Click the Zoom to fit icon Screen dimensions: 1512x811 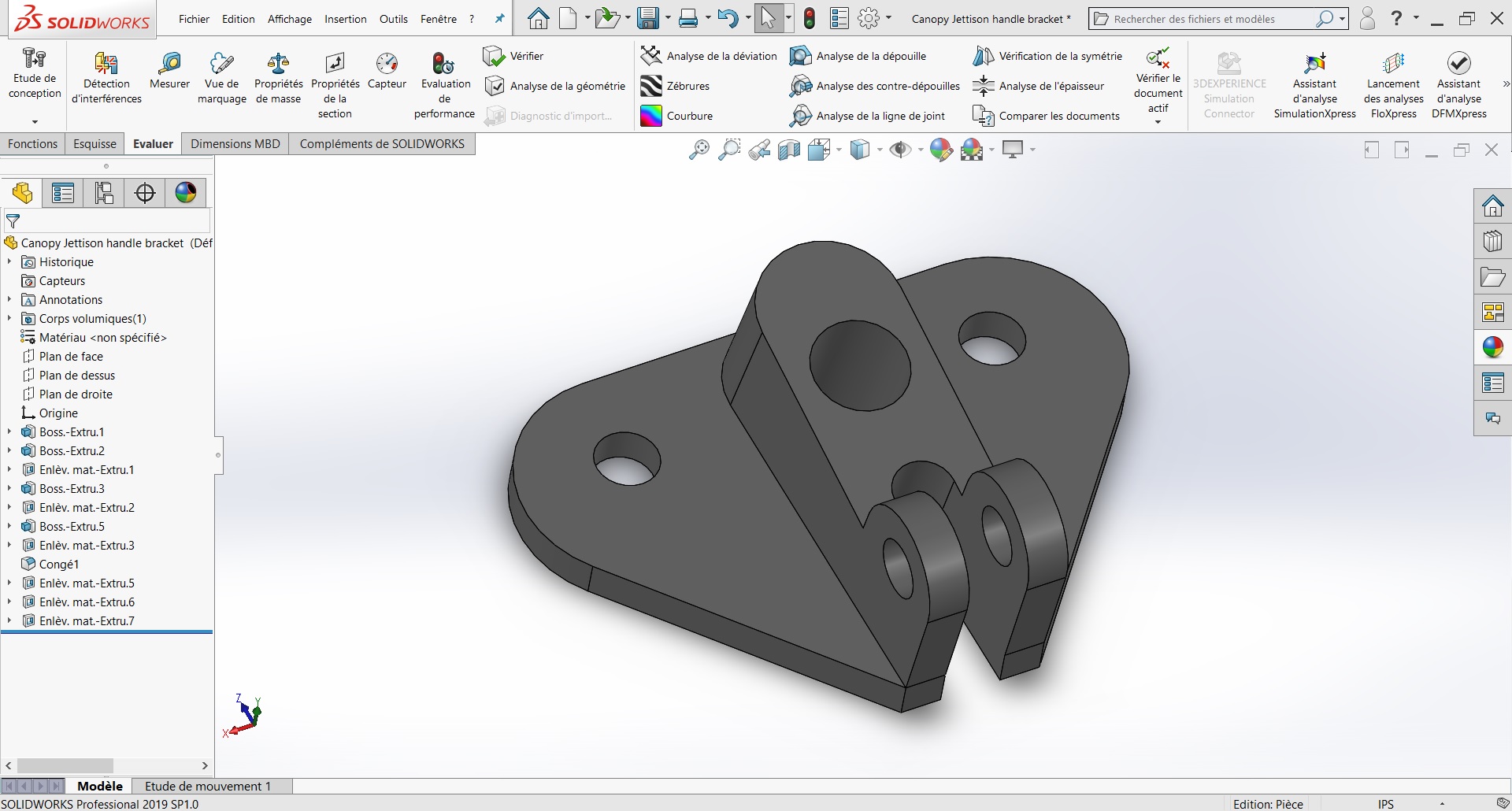pyautogui.click(x=699, y=150)
